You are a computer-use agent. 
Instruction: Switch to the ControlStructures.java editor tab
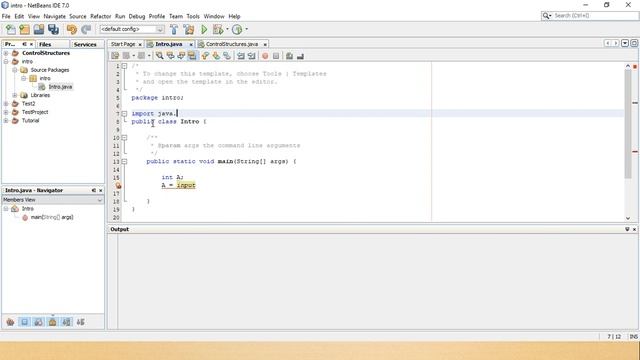pyautogui.click(x=232, y=44)
